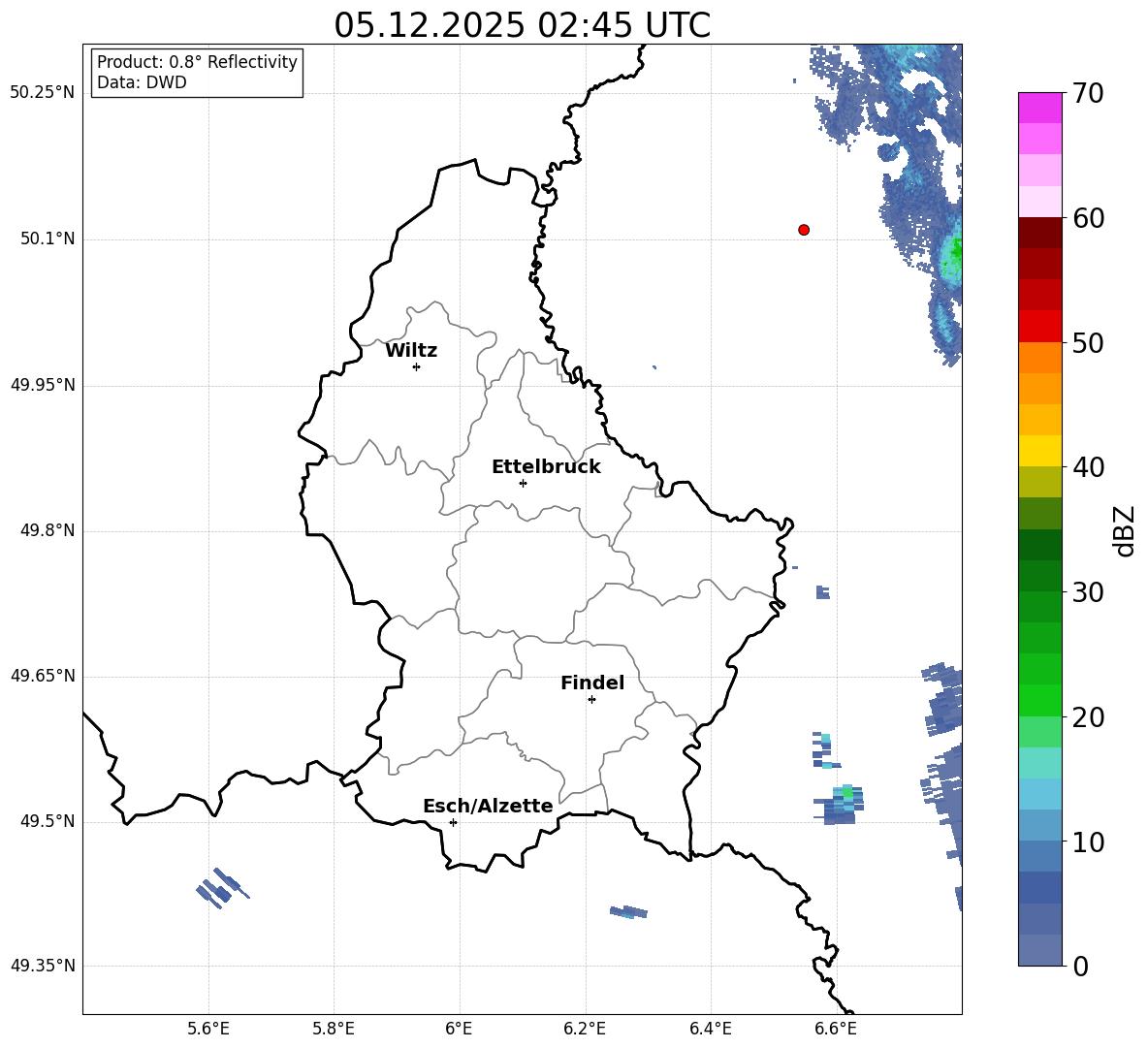Click the colorbar value 60
This screenshot has height=1048, width=1148.
click(x=1088, y=218)
